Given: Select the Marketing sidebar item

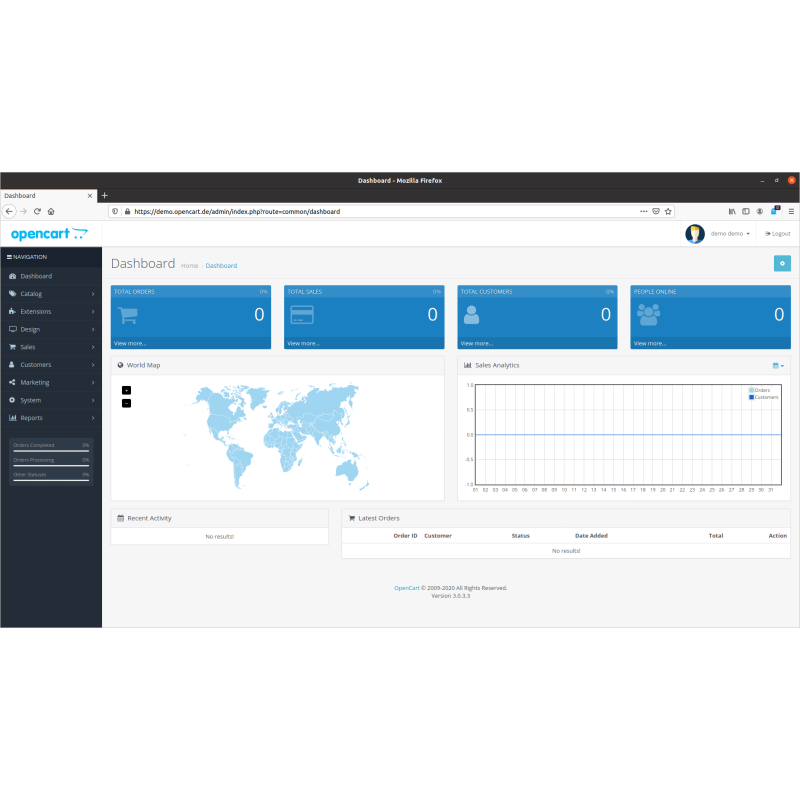Looking at the screenshot, I should click(x=51, y=382).
